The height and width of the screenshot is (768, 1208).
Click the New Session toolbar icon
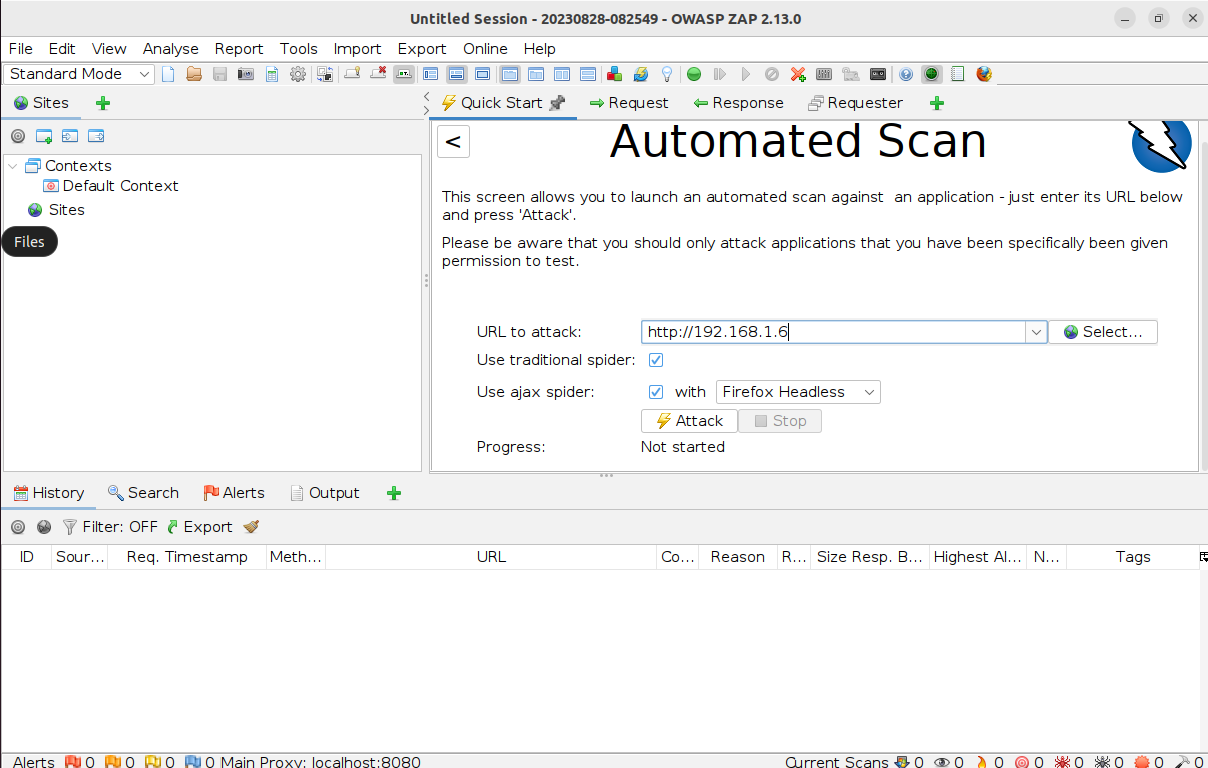click(x=168, y=74)
